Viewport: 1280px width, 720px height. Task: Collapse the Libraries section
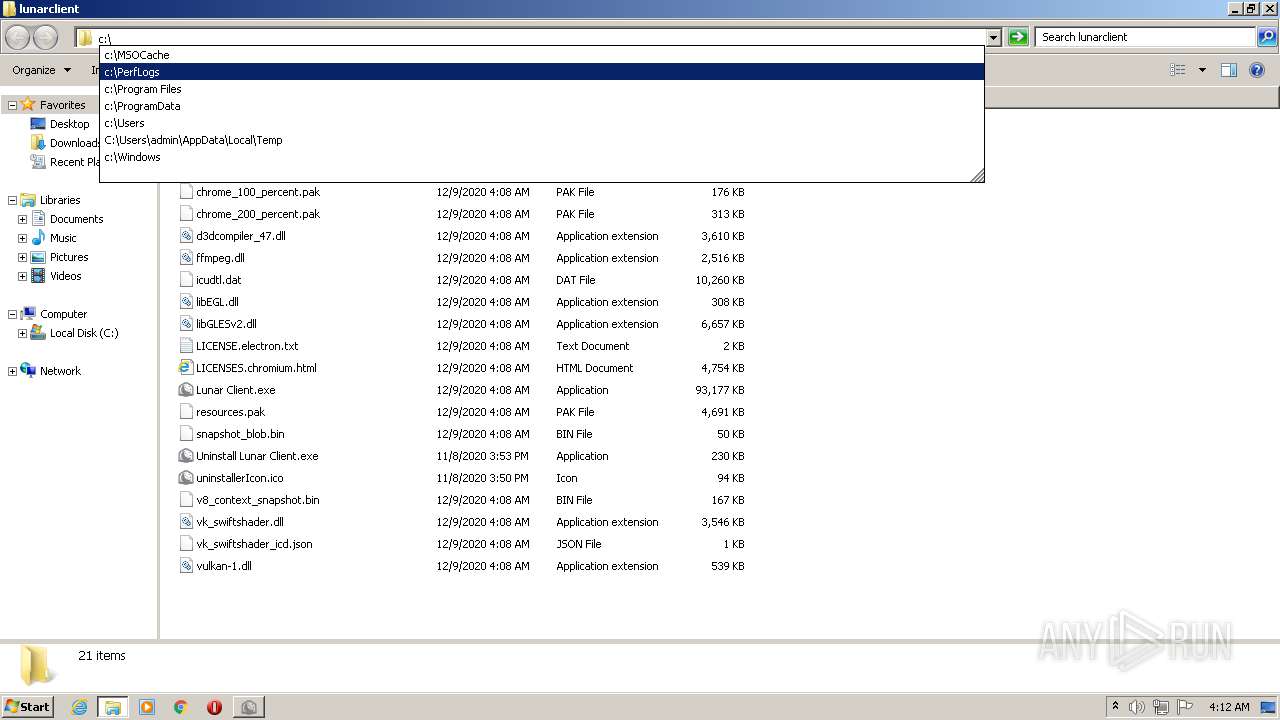point(12,200)
